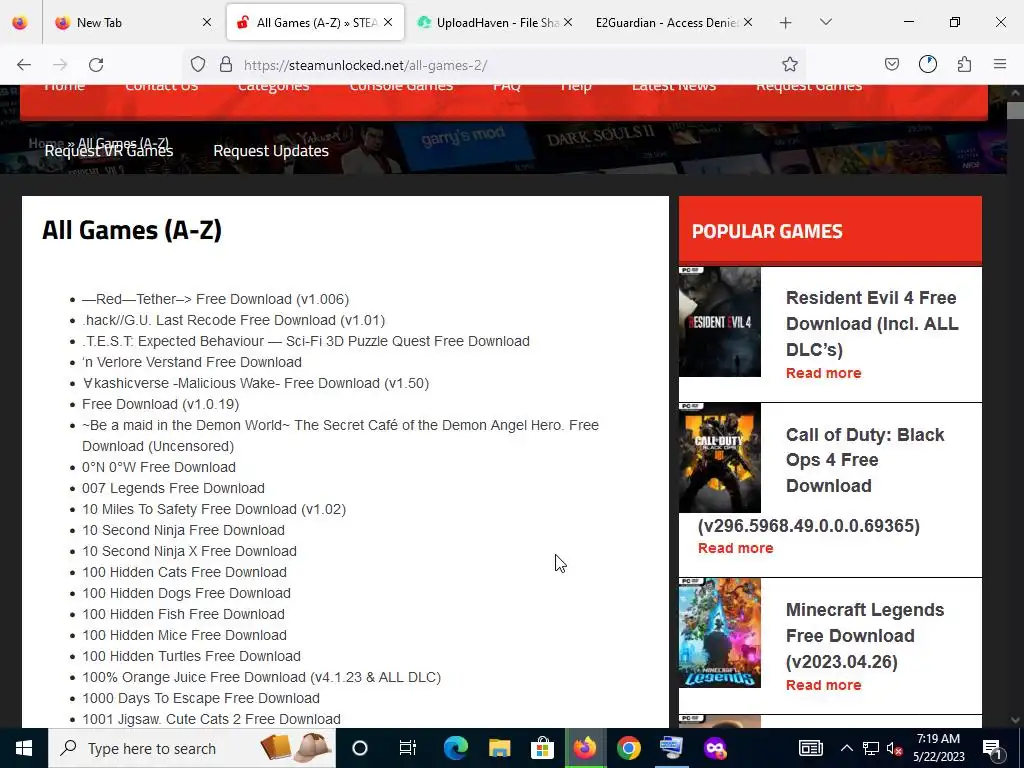Open .hack//G.U. Last Recode Free Download

[233, 320]
